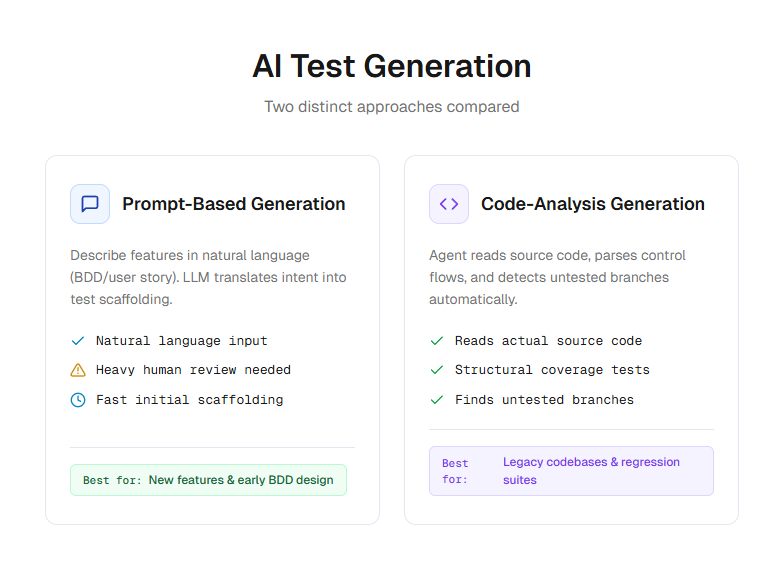Click checkmark beside Finds untested branches
This screenshot has height=569, width=784.
pyautogui.click(x=437, y=400)
